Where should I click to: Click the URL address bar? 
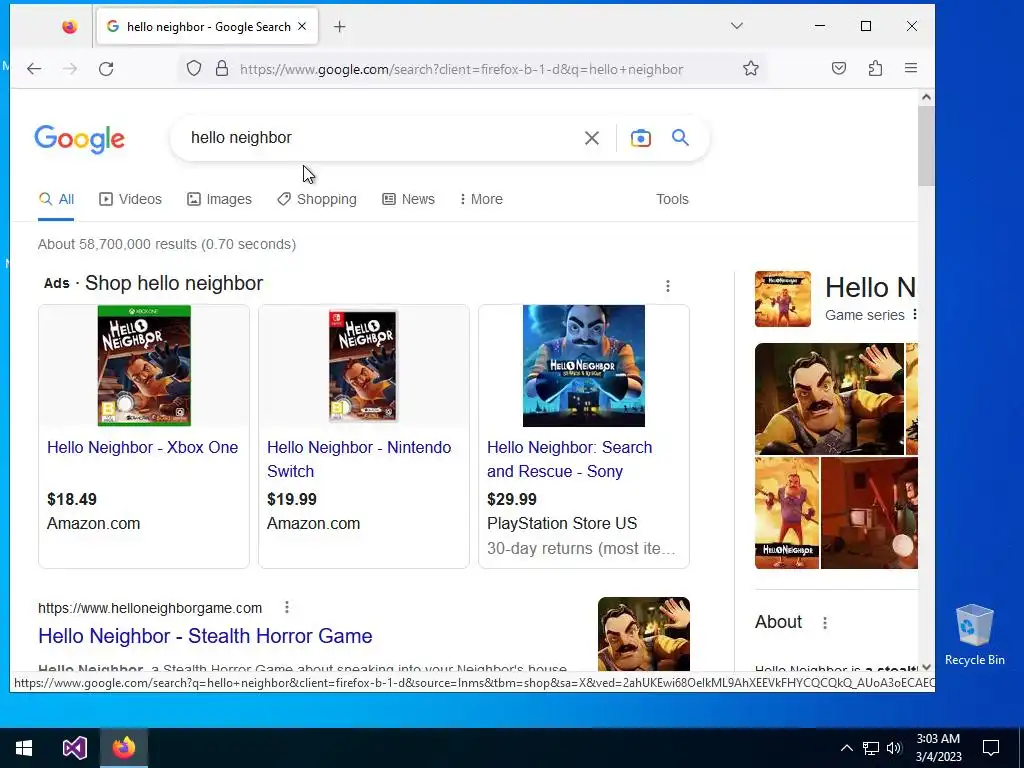click(461, 69)
